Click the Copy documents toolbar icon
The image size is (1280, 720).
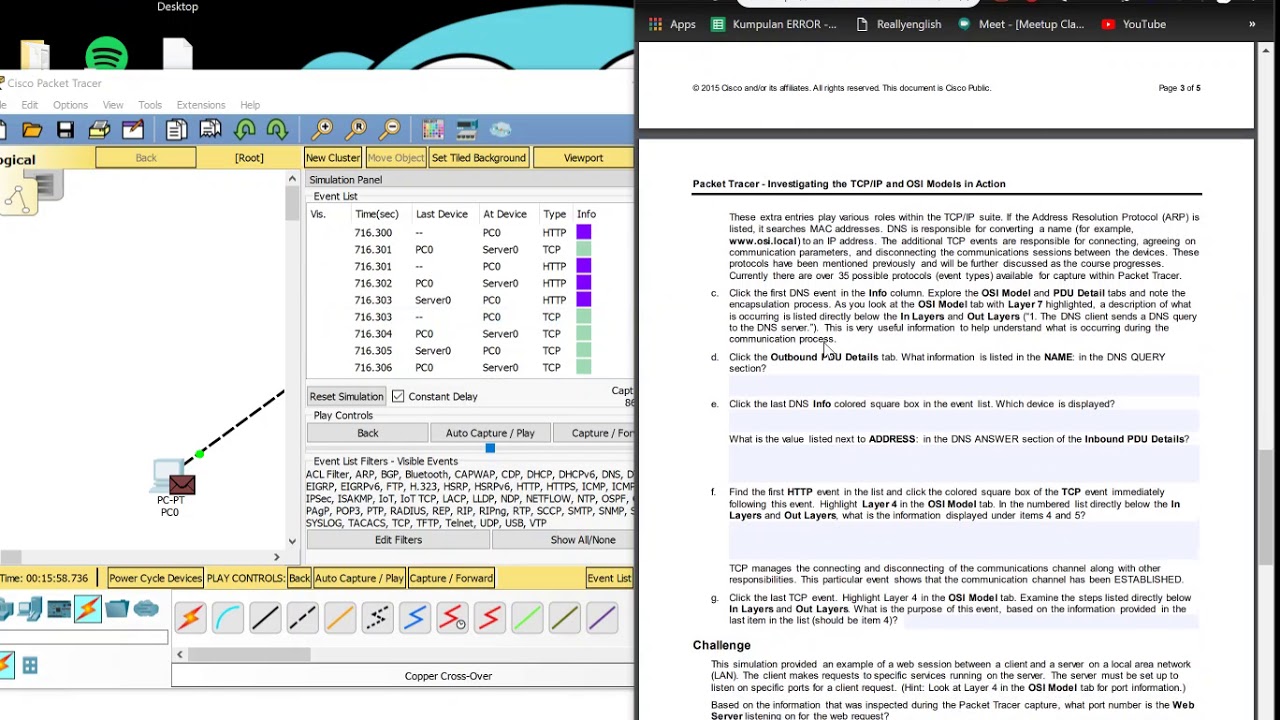point(176,130)
